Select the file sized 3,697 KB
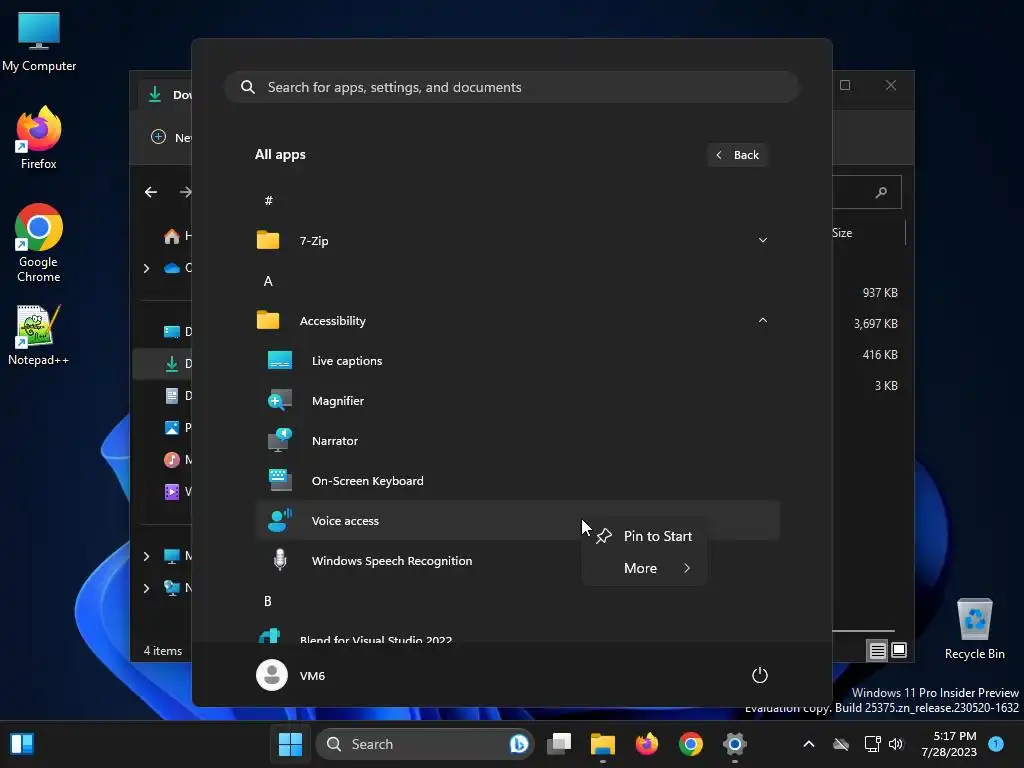The height and width of the screenshot is (768, 1024). 875,324
